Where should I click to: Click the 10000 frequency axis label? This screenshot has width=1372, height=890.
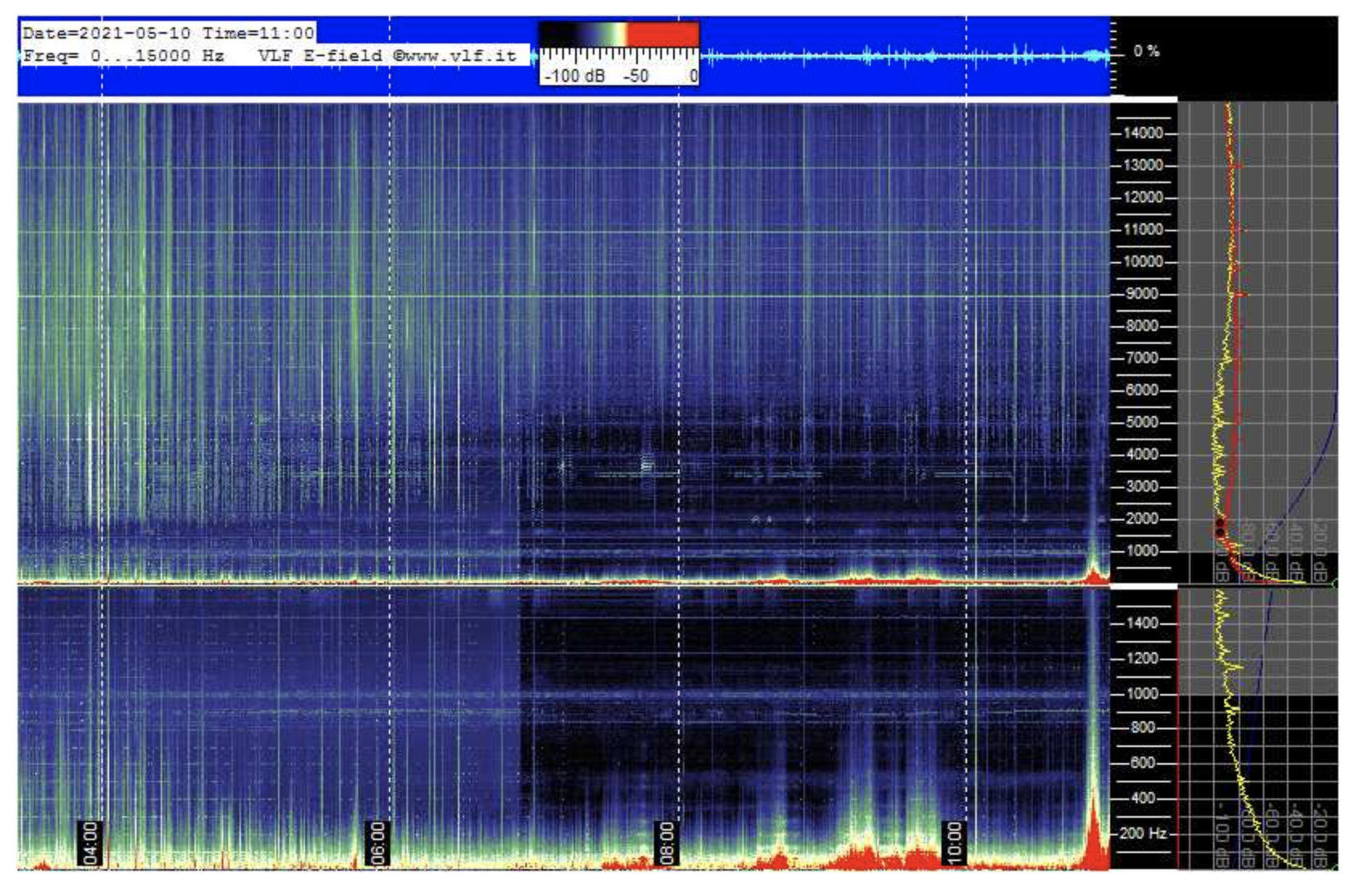coord(1142,262)
